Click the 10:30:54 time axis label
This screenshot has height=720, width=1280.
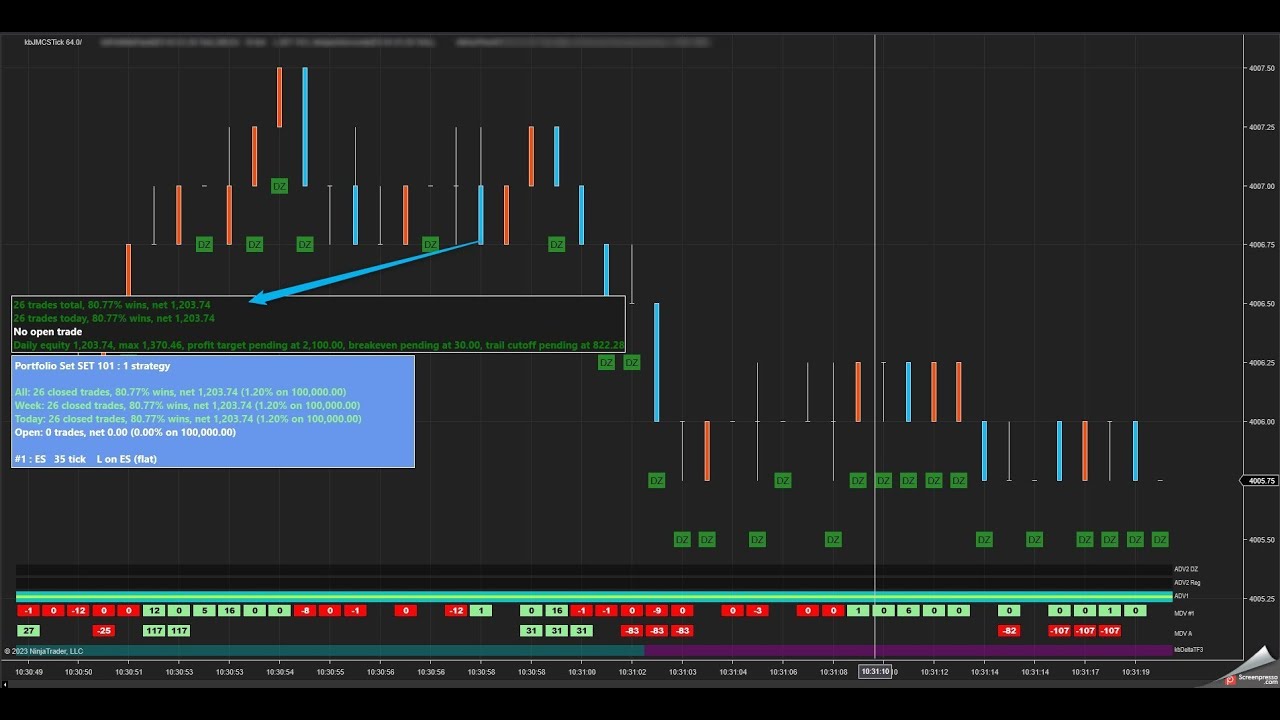(280, 672)
